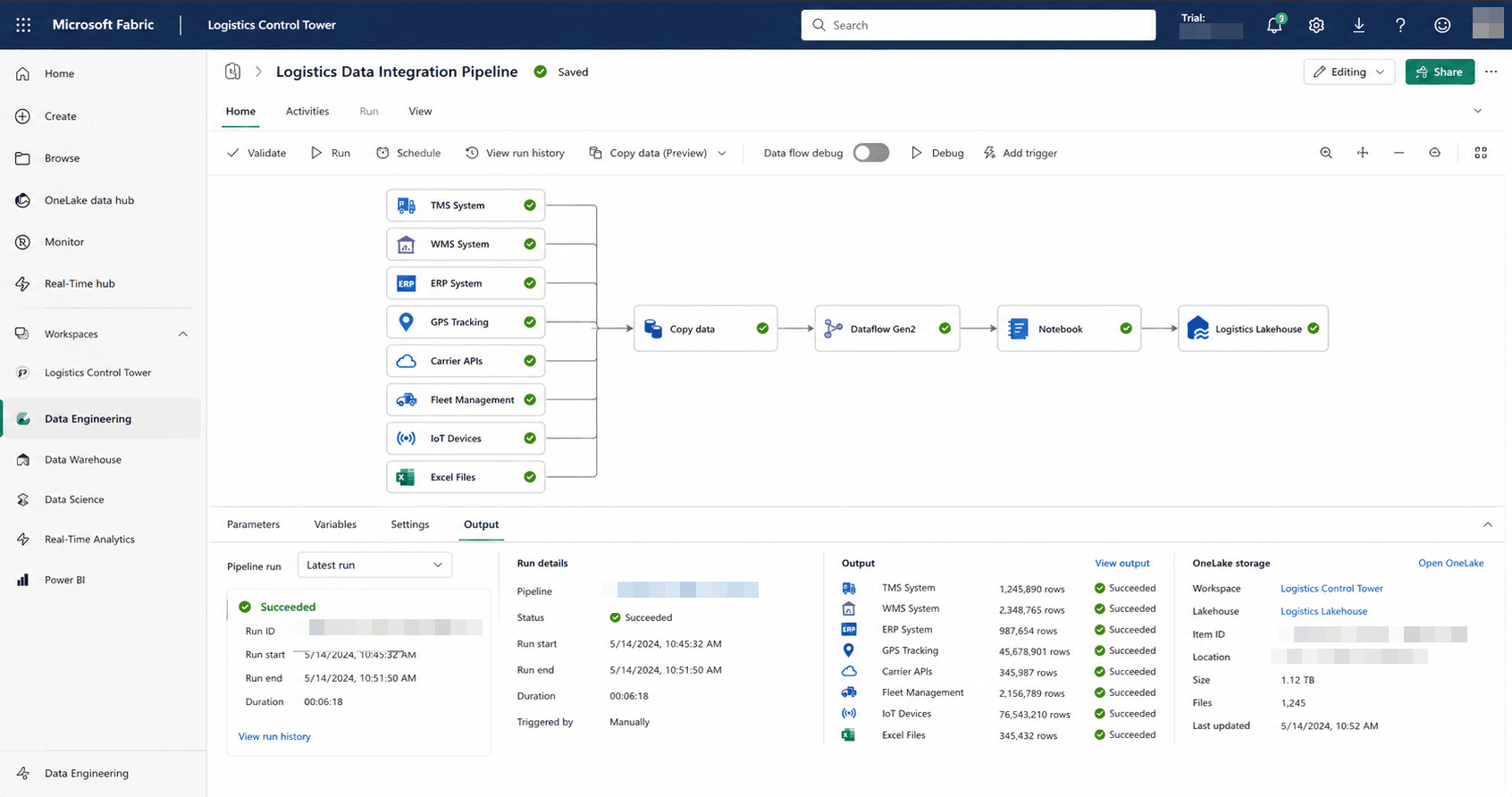This screenshot has height=797, width=1512.
Task: Open the Logistics Control Tower workspace link
Action: 1331,588
